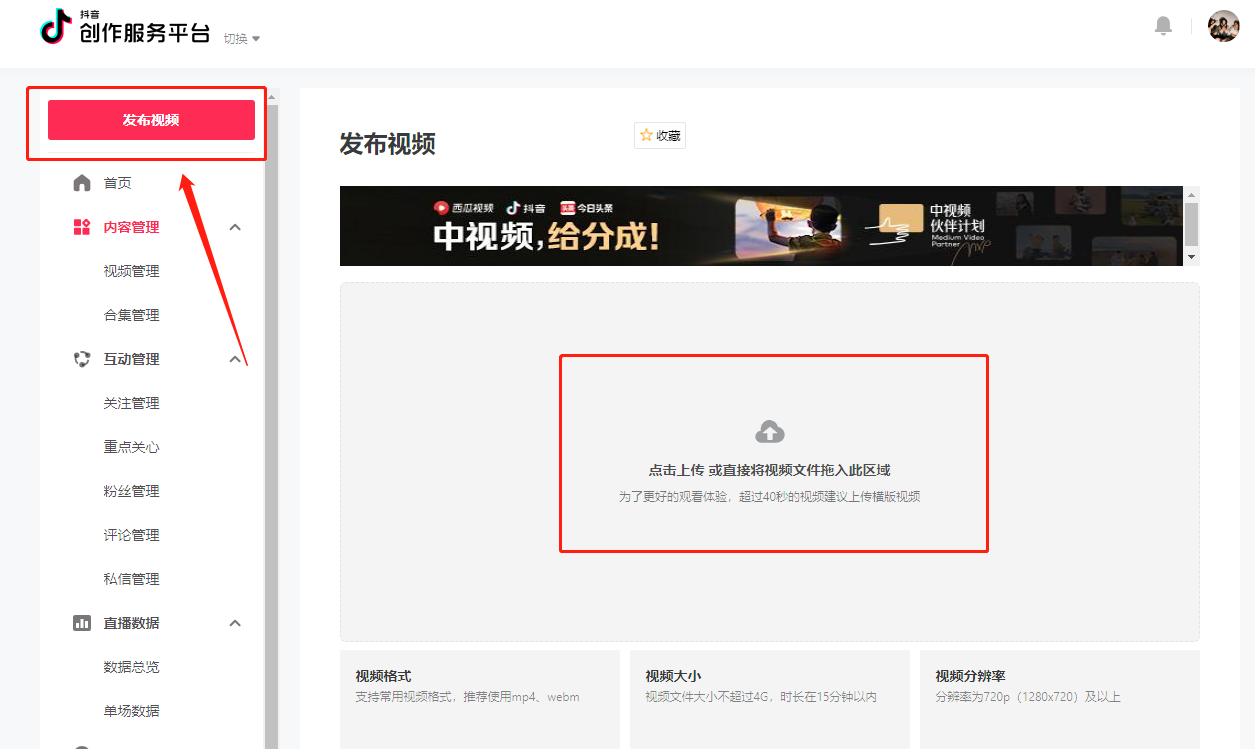This screenshot has height=749, width=1255.
Task: Collapse the 直播数据 section
Action: click(x=235, y=622)
